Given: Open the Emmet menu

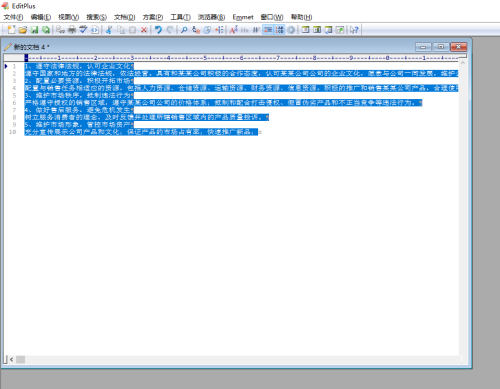Looking at the screenshot, I should tap(243, 17).
